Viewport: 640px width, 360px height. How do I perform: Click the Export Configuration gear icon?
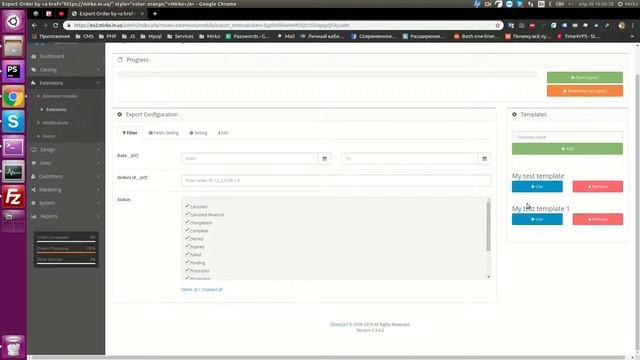coord(120,114)
